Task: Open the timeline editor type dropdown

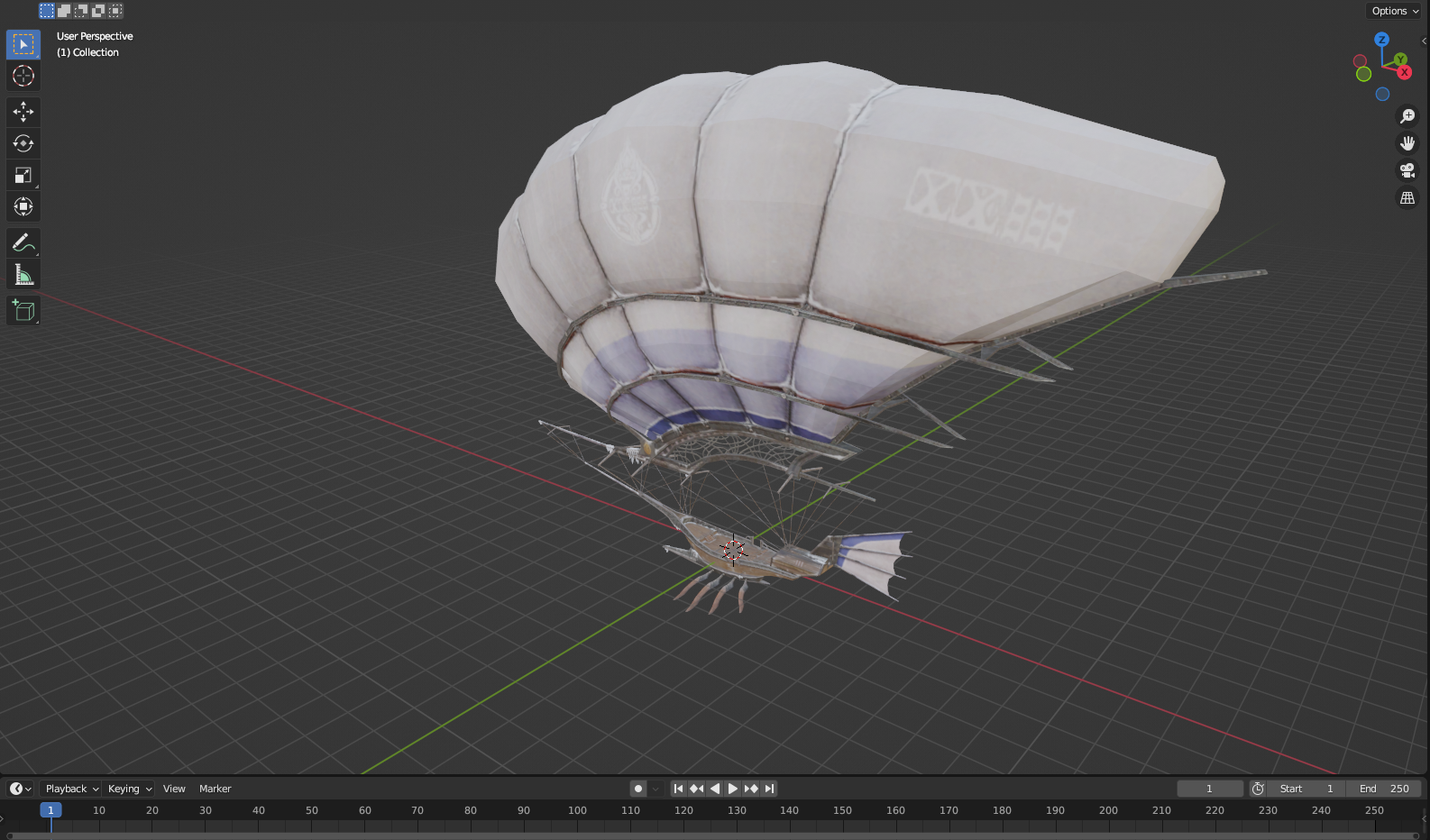Action: (x=20, y=789)
